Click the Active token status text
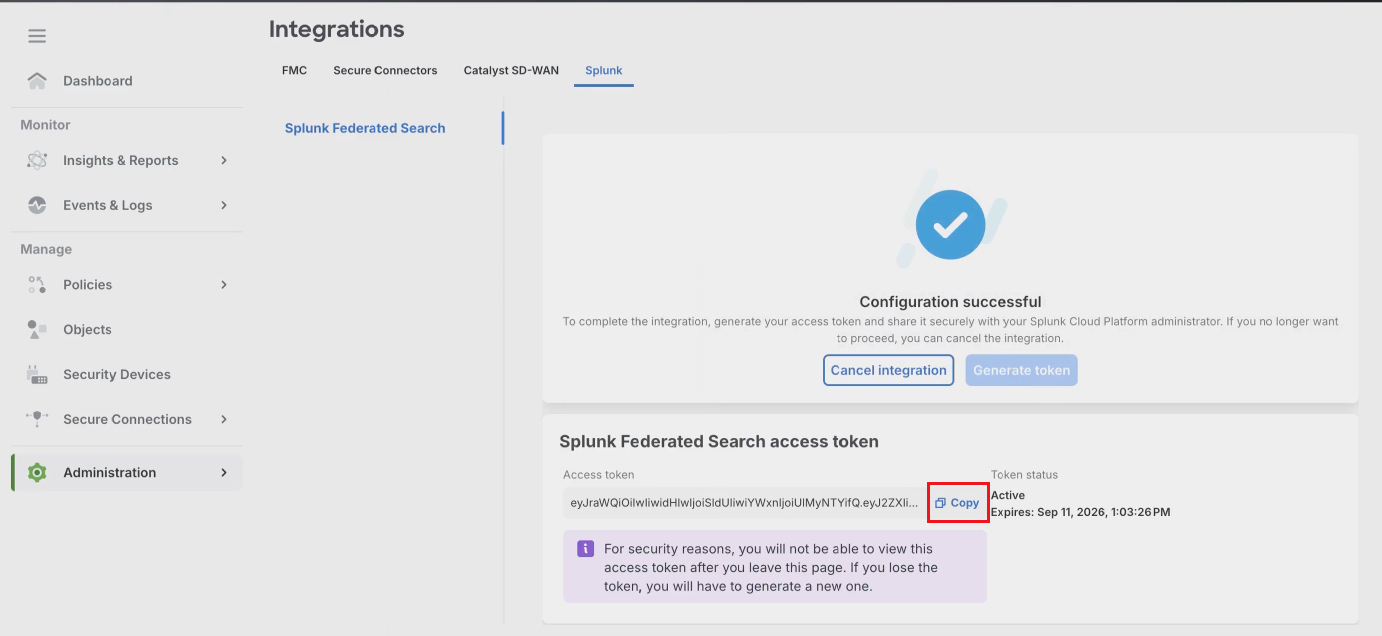Screen dimensions: 1382x636 point(1008,495)
